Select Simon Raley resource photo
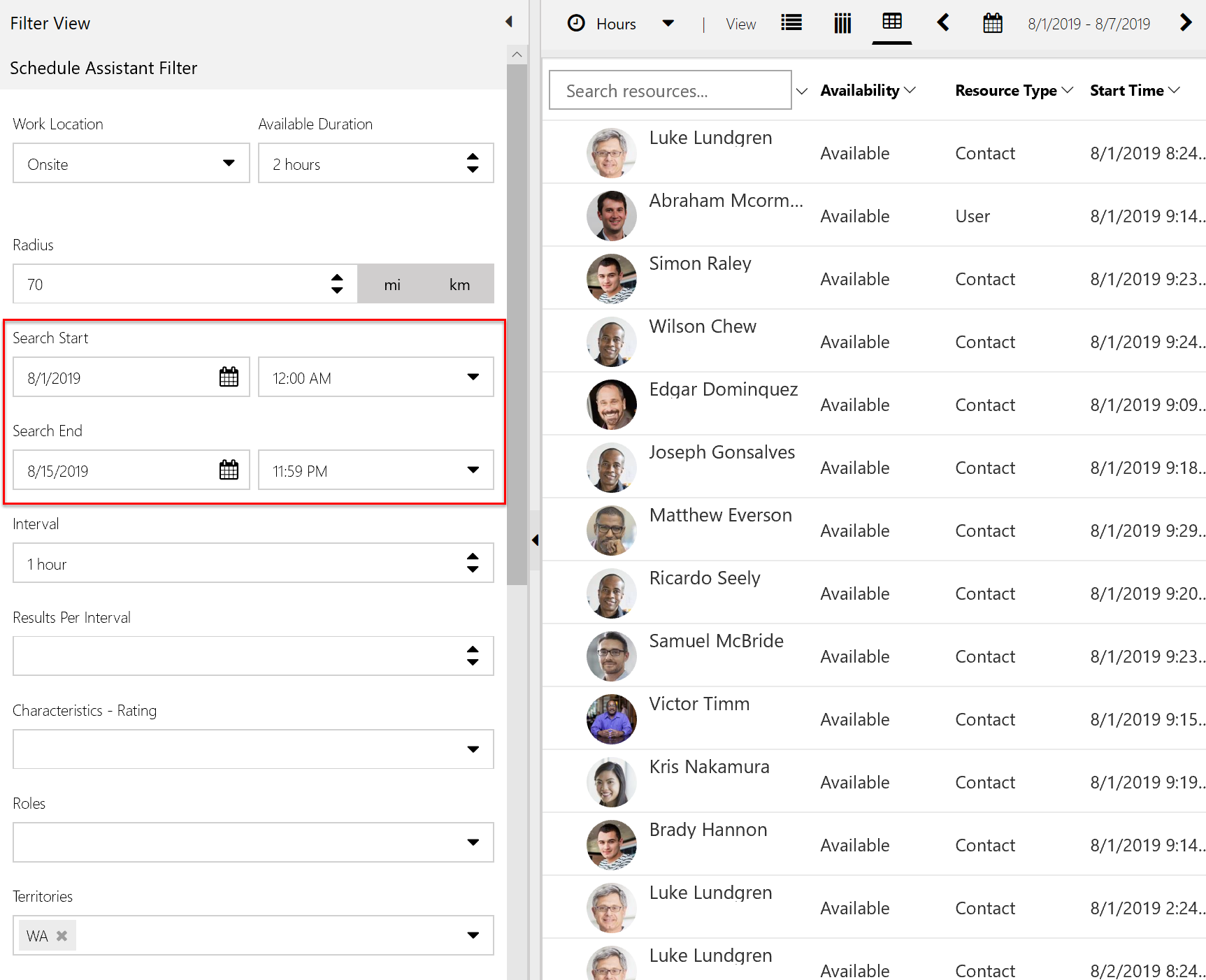Screen dimensions: 1206x980 click(x=612, y=278)
